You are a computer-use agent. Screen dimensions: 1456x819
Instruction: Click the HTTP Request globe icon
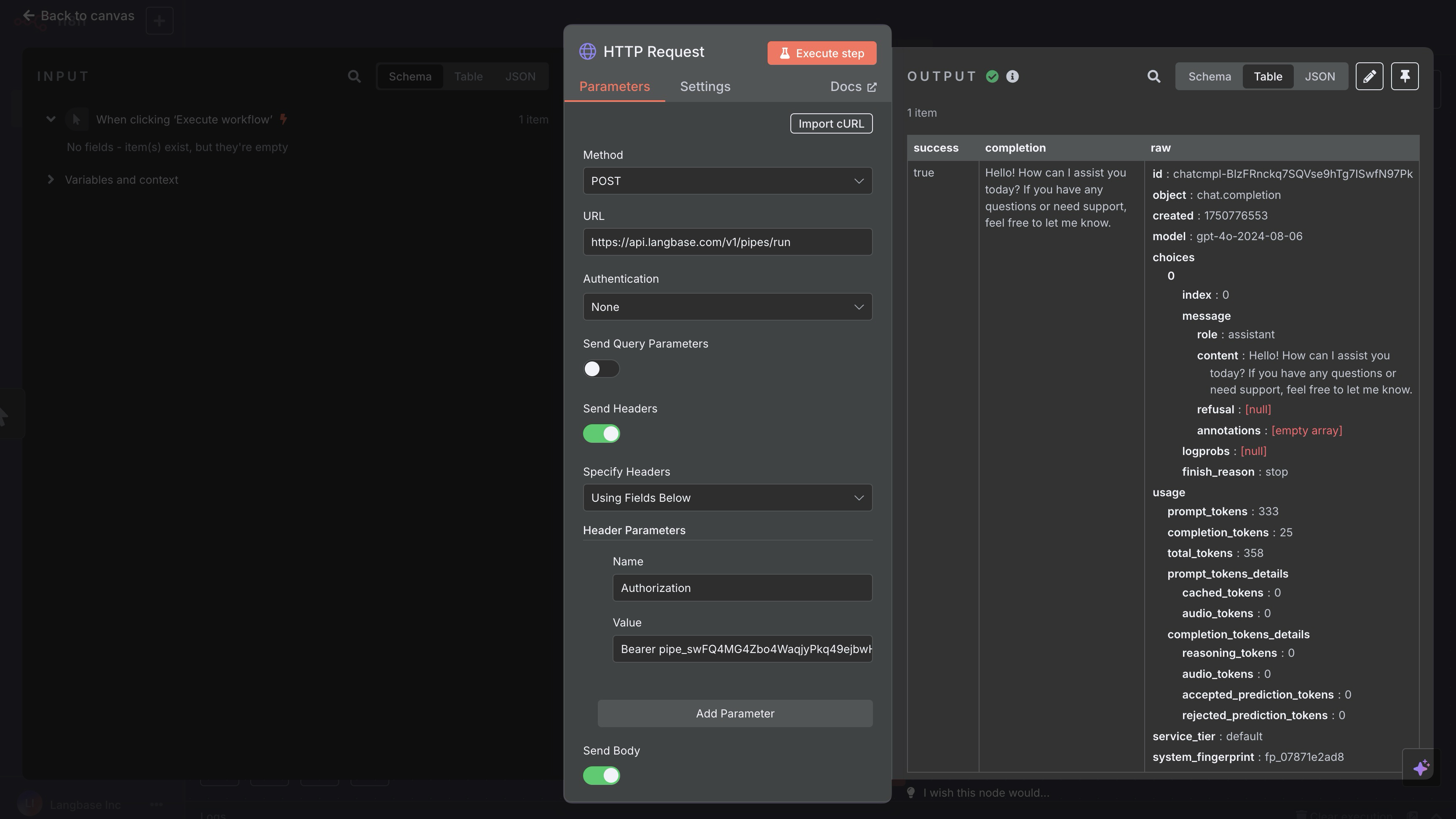[587, 51]
